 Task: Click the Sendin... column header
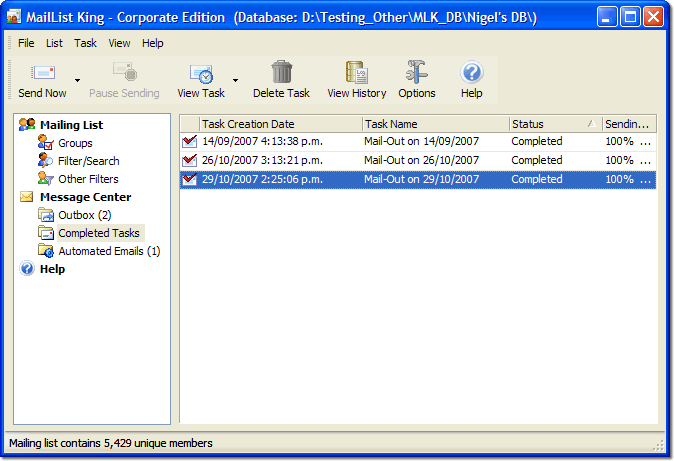[x=629, y=124]
